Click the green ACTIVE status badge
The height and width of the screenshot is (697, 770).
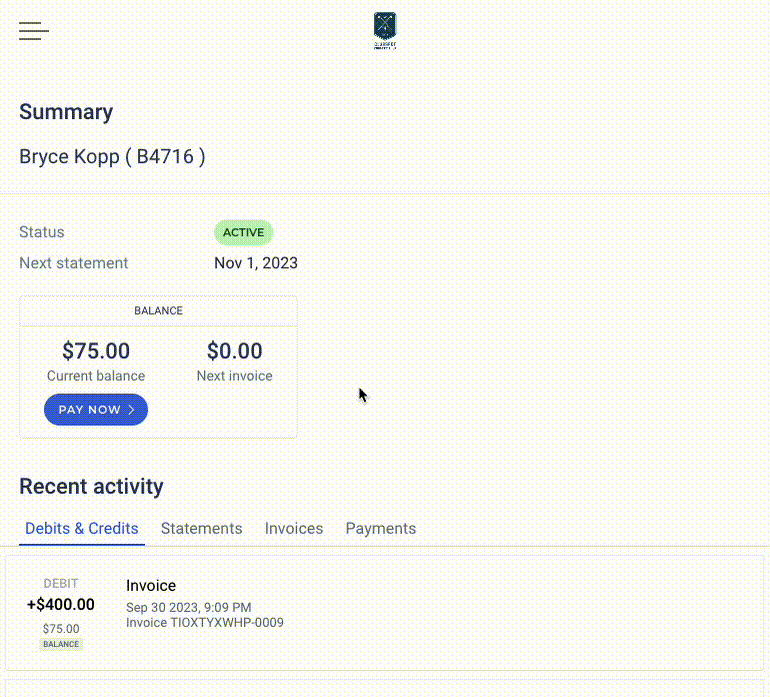243,233
